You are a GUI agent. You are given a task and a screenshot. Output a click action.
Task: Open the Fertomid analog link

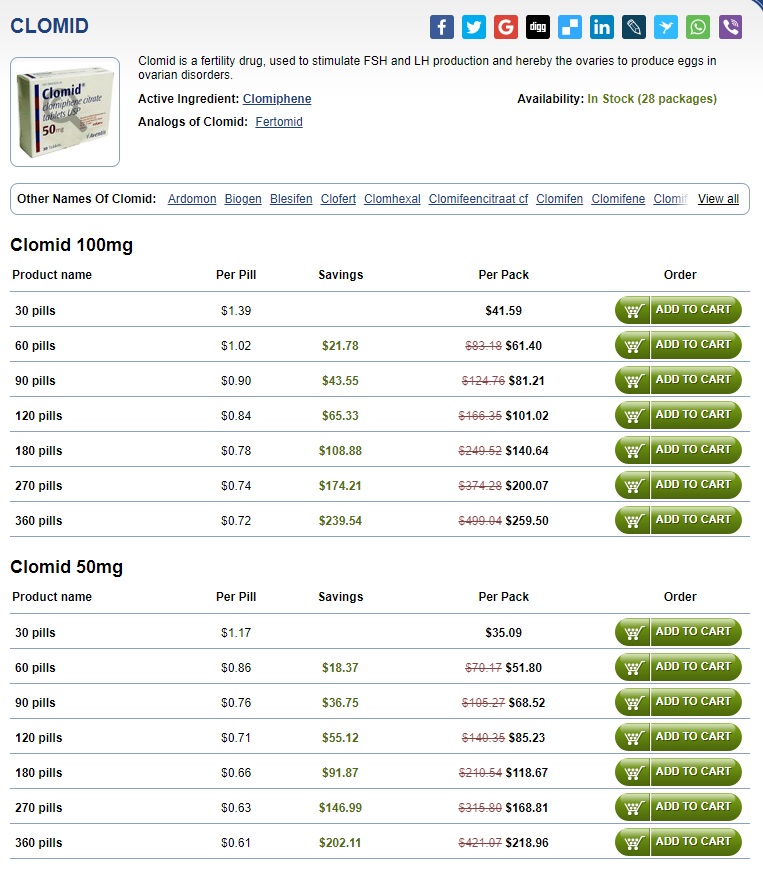pyautogui.click(x=279, y=122)
